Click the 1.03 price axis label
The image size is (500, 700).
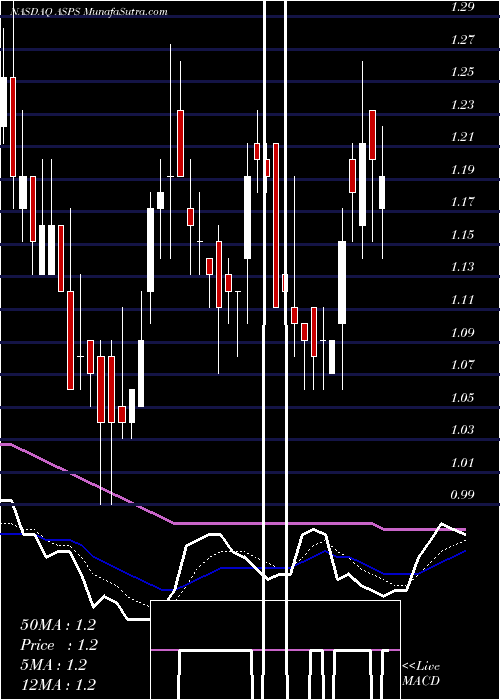click(x=463, y=430)
